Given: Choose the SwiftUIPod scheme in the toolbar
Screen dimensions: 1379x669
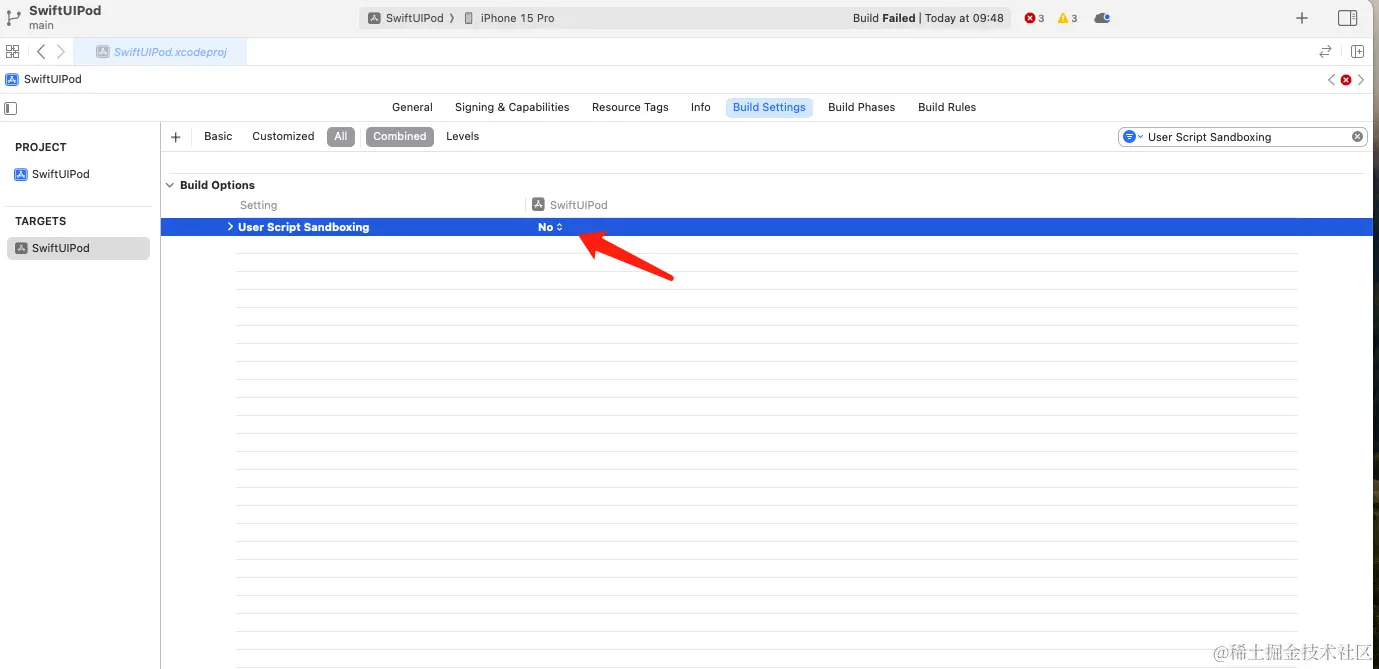Looking at the screenshot, I should (x=406, y=18).
